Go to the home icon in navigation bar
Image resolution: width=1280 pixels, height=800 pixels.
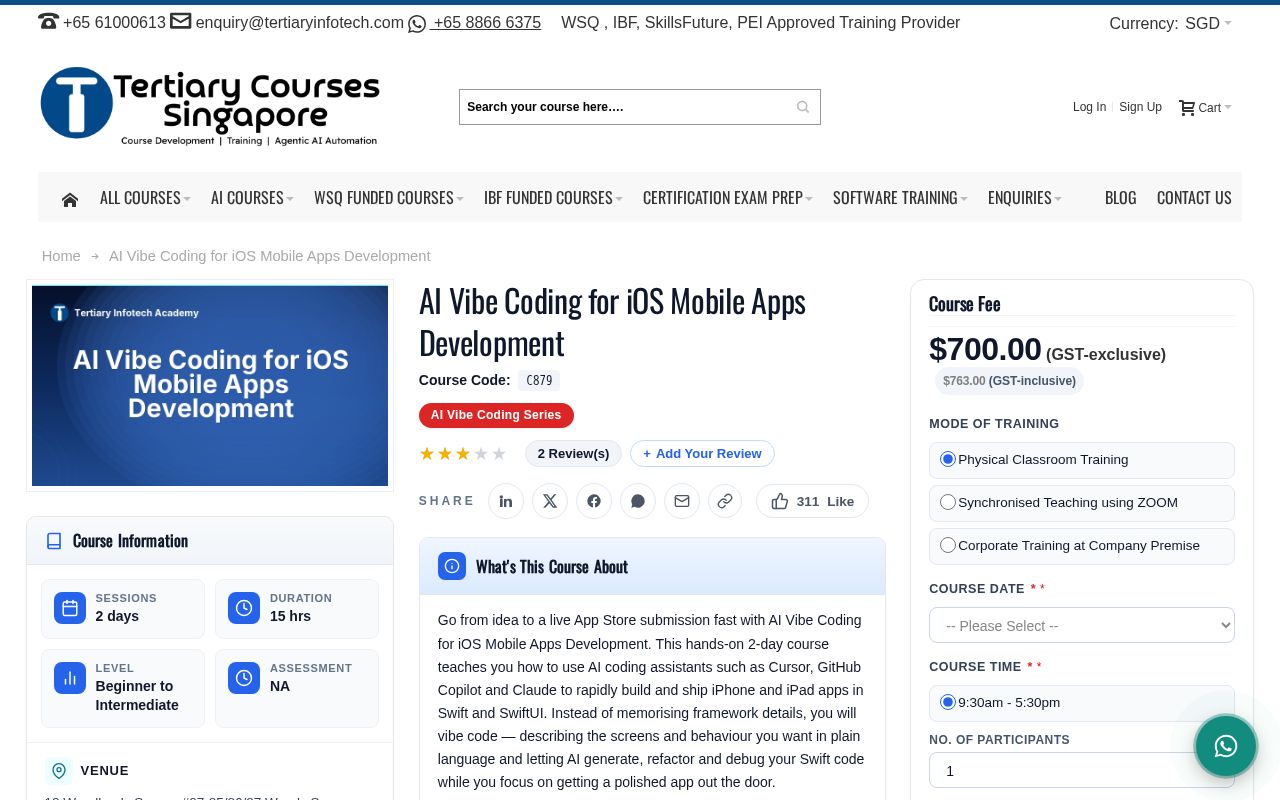click(x=70, y=199)
